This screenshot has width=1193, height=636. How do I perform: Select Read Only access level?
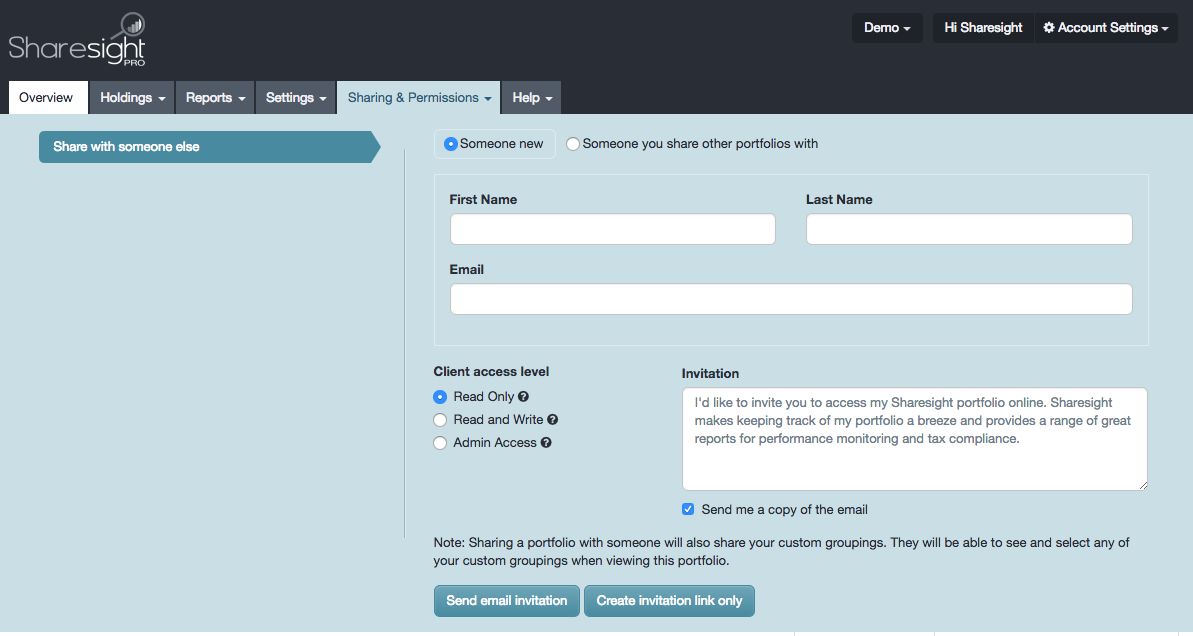click(x=440, y=397)
